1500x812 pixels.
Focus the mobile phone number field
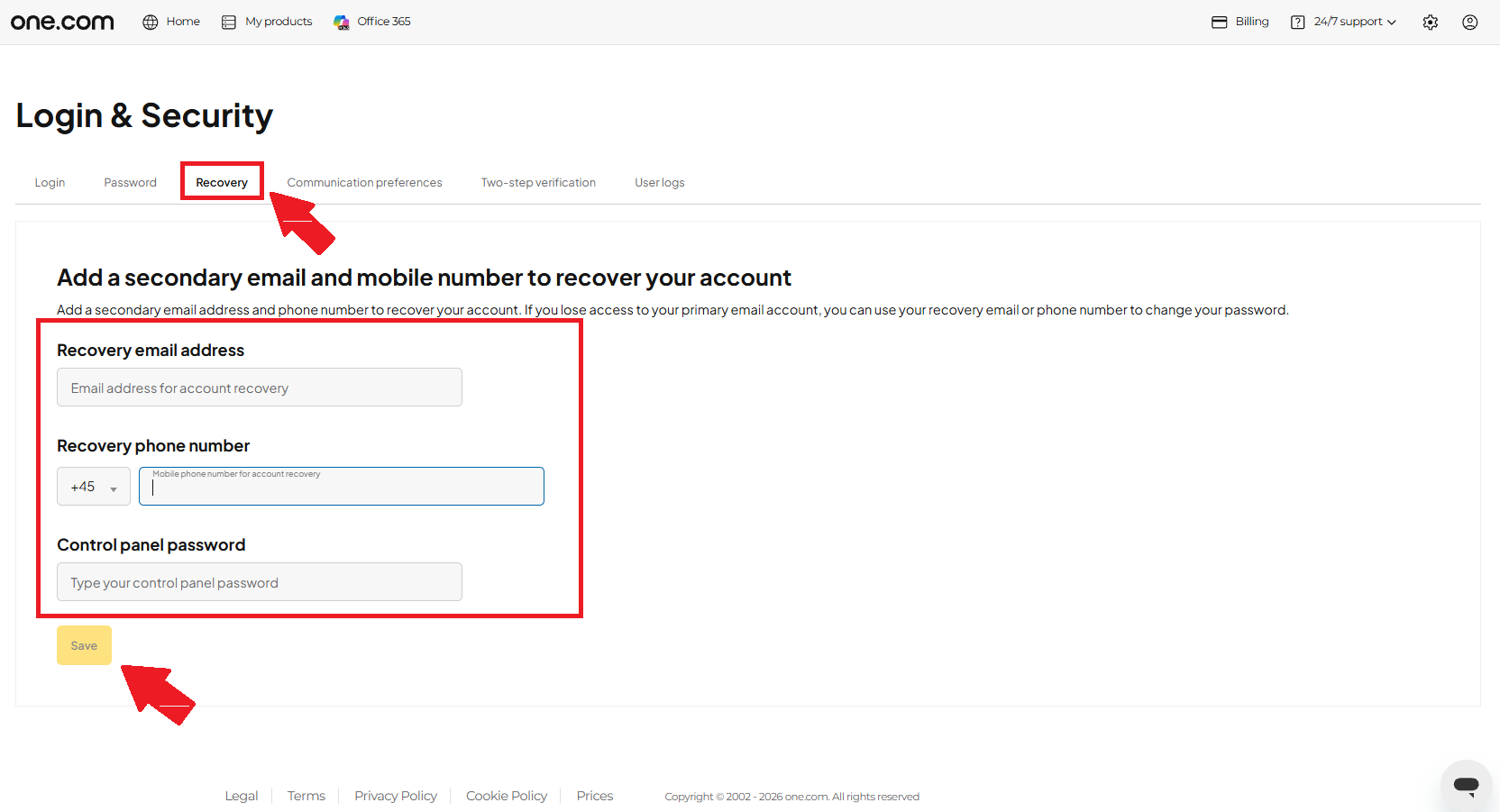[x=342, y=487]
